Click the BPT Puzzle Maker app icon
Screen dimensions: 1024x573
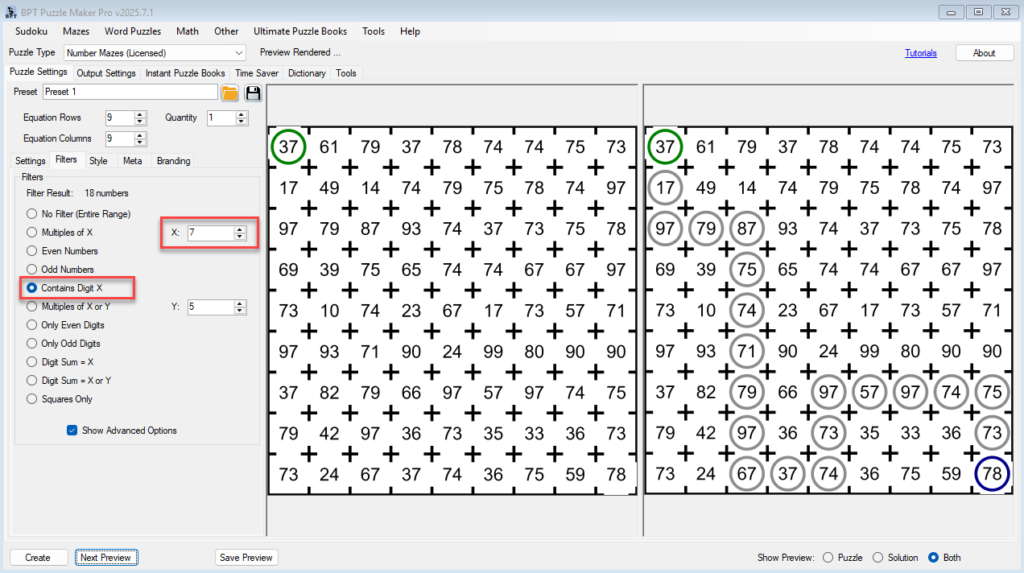(10, 11)
